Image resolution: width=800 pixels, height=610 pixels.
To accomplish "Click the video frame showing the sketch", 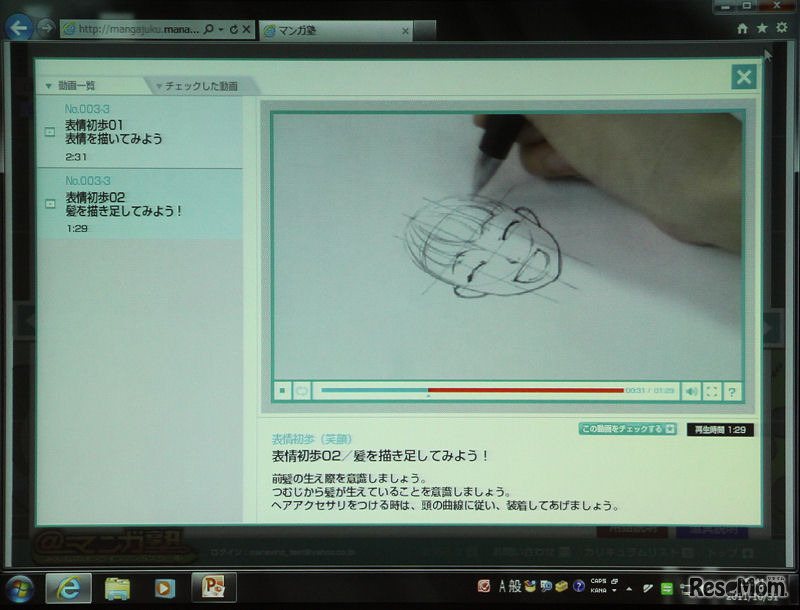I will (x=508, y=246).
